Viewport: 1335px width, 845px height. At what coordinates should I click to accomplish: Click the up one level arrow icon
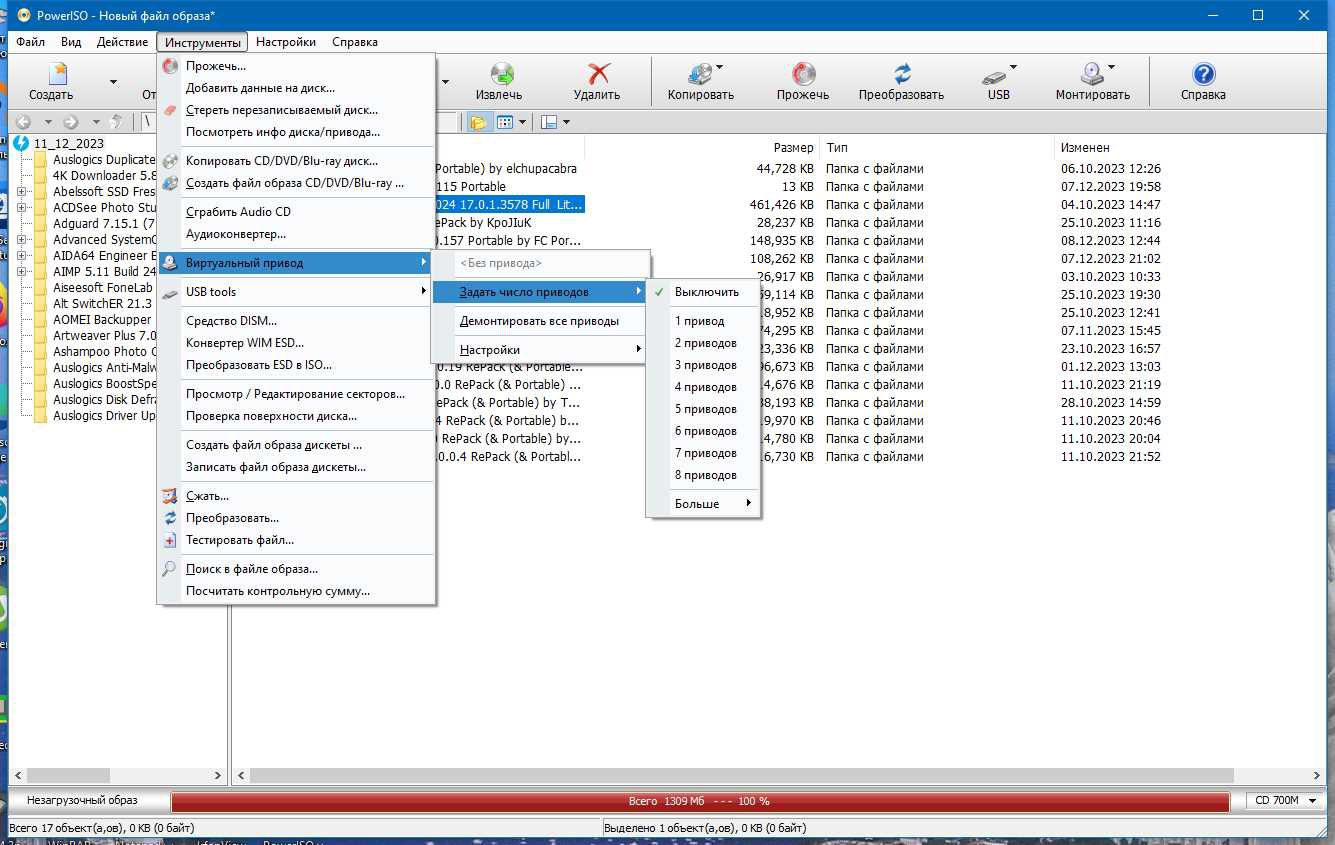click(x=117, y=122)
